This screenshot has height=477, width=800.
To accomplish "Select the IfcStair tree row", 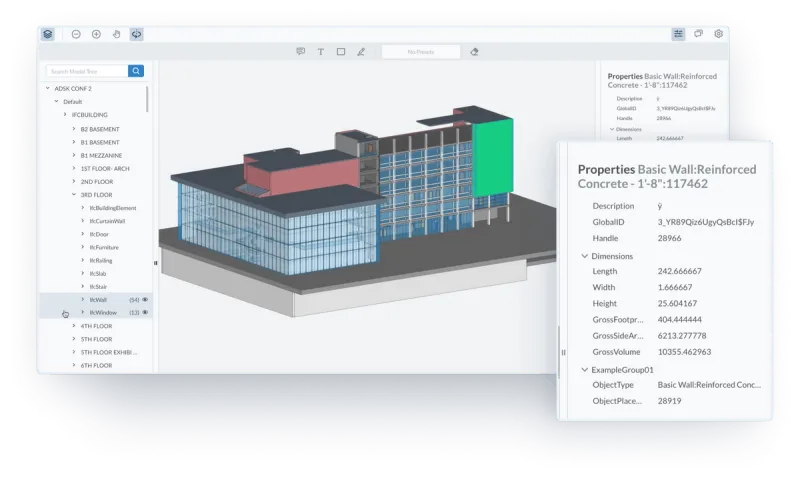I will click(x=96, y=287).
